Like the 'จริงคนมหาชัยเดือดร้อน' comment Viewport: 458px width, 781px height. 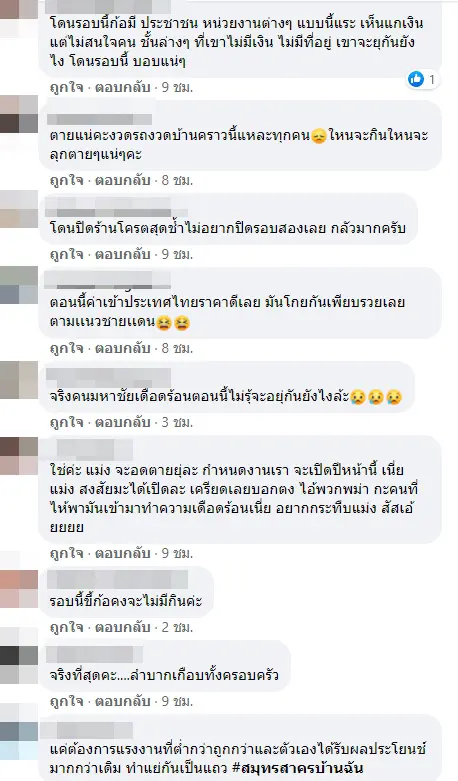tap(66, 422)
